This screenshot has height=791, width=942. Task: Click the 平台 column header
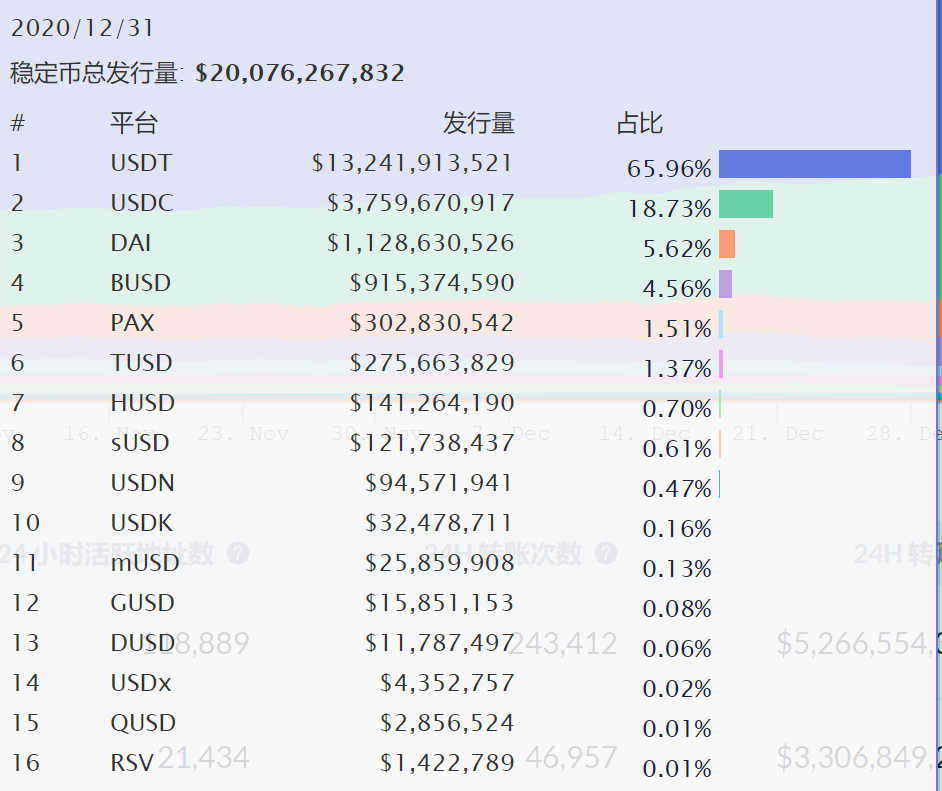134,123
